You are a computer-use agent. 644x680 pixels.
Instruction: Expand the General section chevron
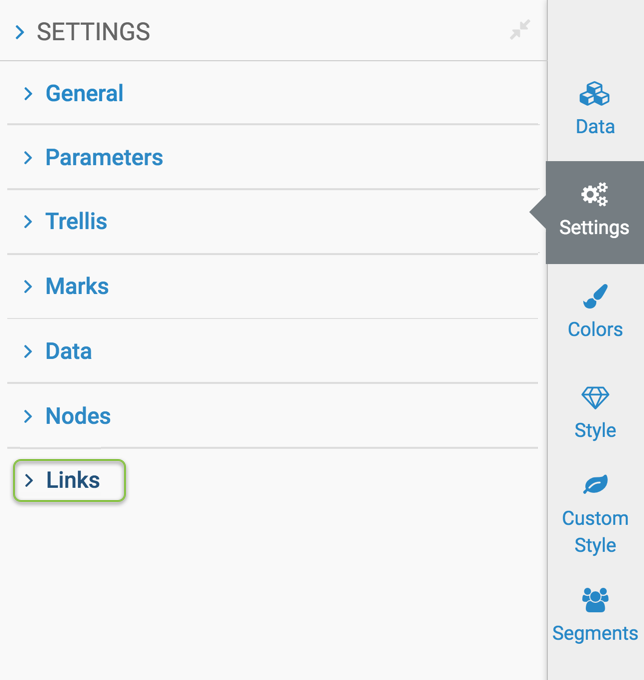[28, 93]
